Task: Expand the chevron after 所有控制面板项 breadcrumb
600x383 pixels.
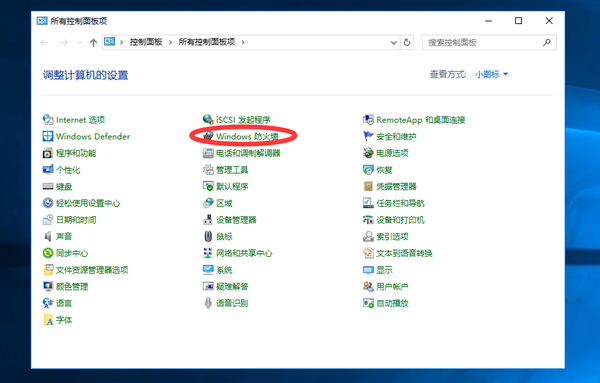Action: [243, 42]
